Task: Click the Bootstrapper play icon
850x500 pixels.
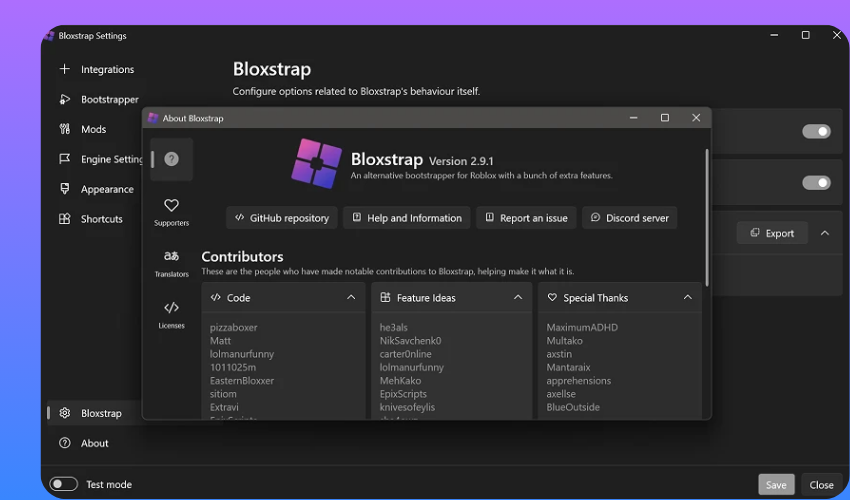Action: 65,99
